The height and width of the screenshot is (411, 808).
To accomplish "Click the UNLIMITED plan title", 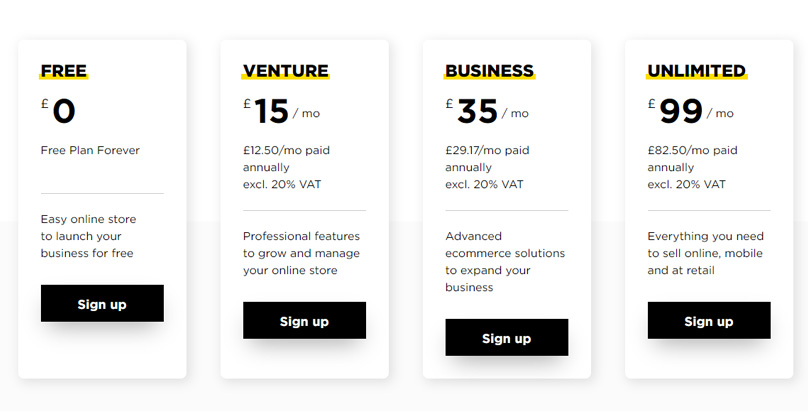I will pyautogui.click(x=696, y=71).
